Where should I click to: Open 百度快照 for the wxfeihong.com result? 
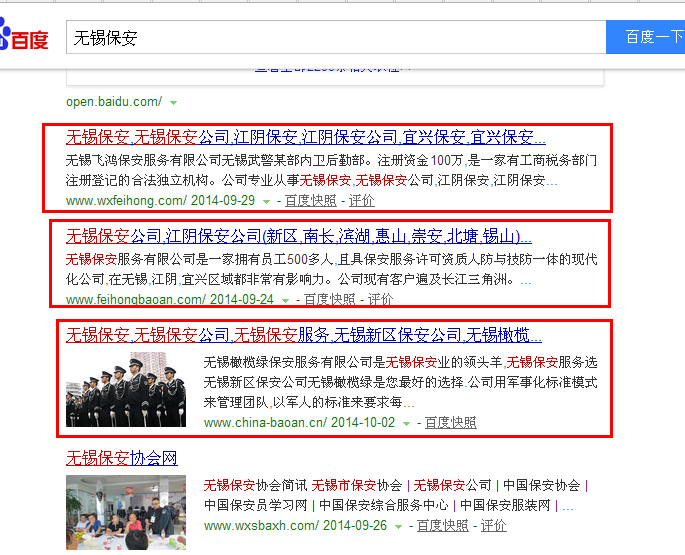tap(311, 201)
